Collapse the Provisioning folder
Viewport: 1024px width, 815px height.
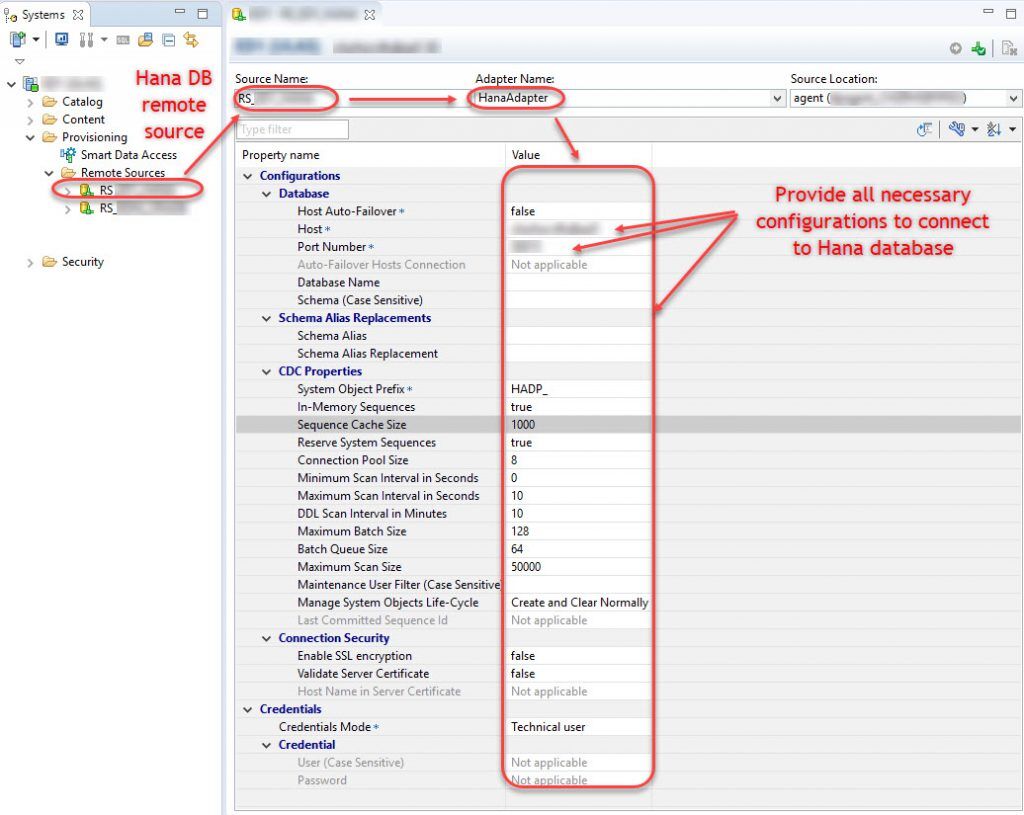coord(30,137)
